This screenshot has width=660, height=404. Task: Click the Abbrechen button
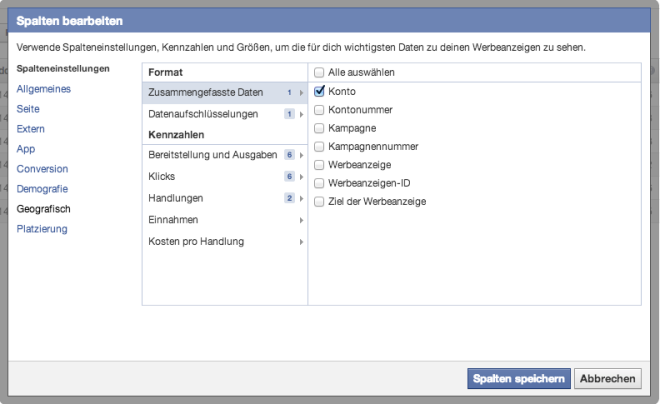click(x=607, y=378)
